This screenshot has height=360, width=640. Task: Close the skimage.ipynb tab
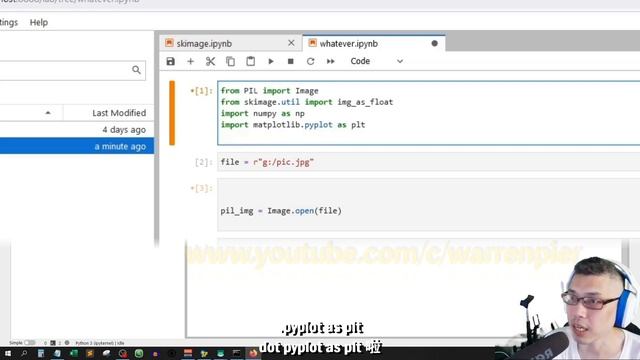(291, 43)
